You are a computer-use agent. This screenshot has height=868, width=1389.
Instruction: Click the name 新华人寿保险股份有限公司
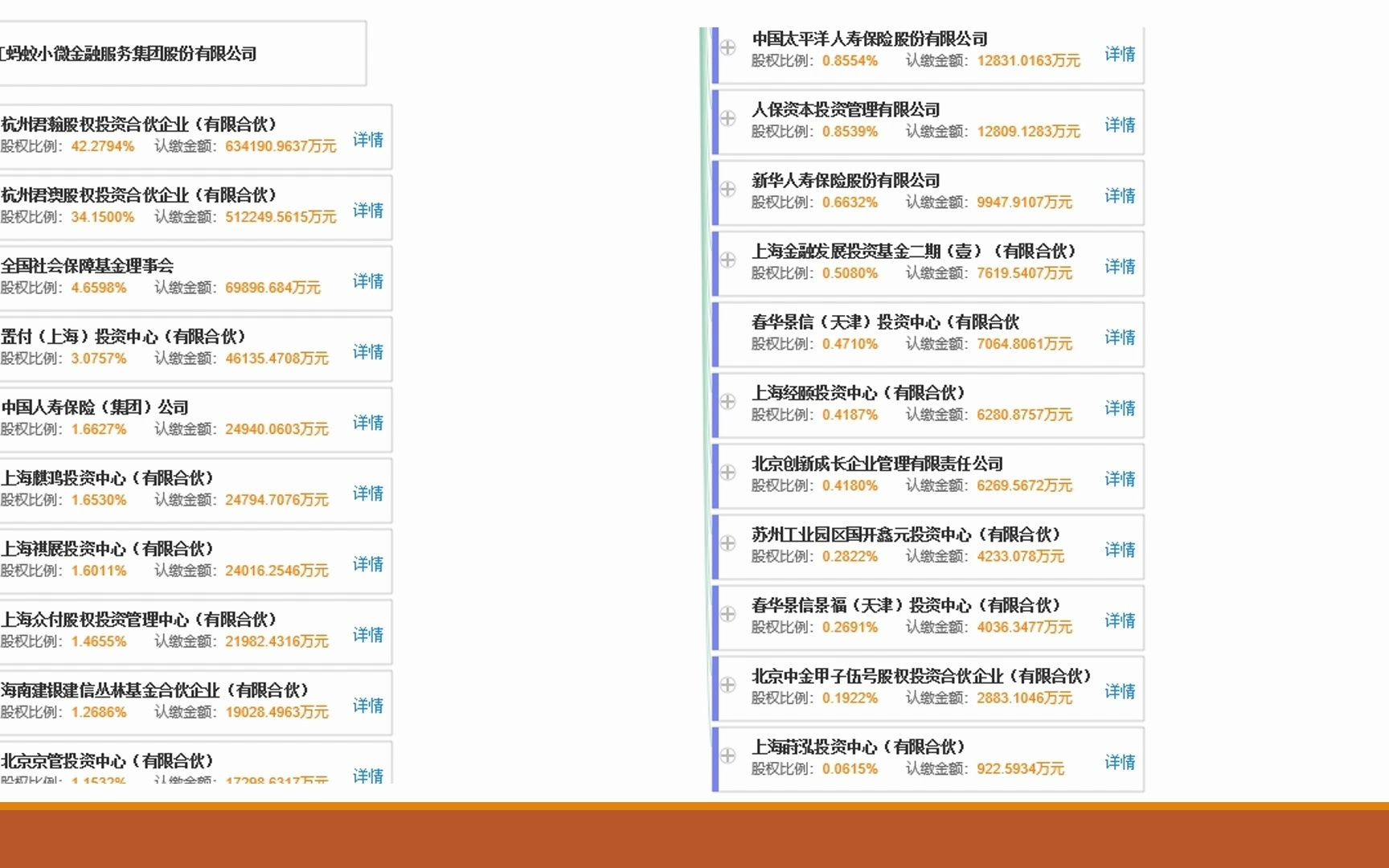(846, 180)
